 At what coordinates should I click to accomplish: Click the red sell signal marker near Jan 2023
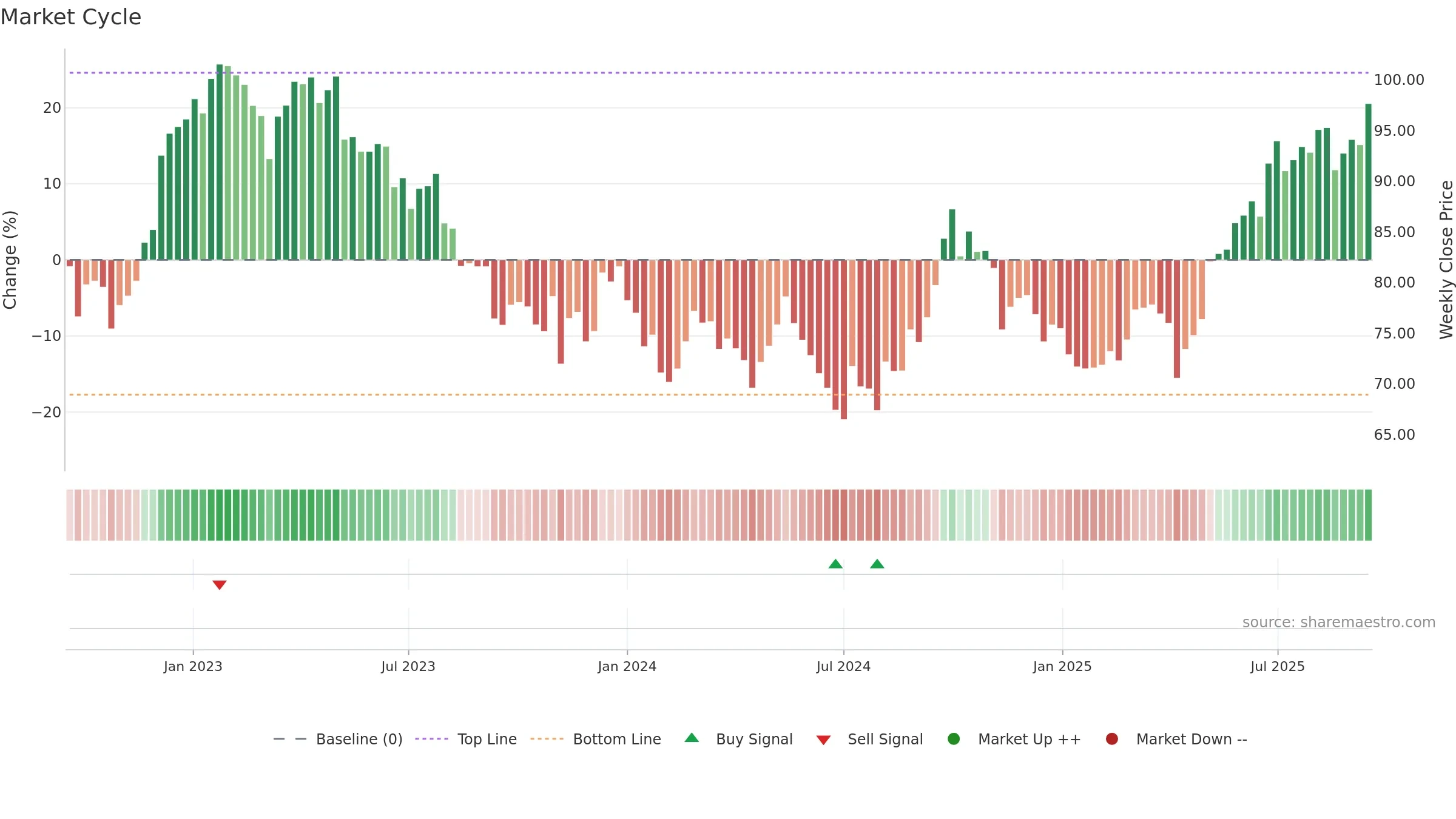(220, 585)
